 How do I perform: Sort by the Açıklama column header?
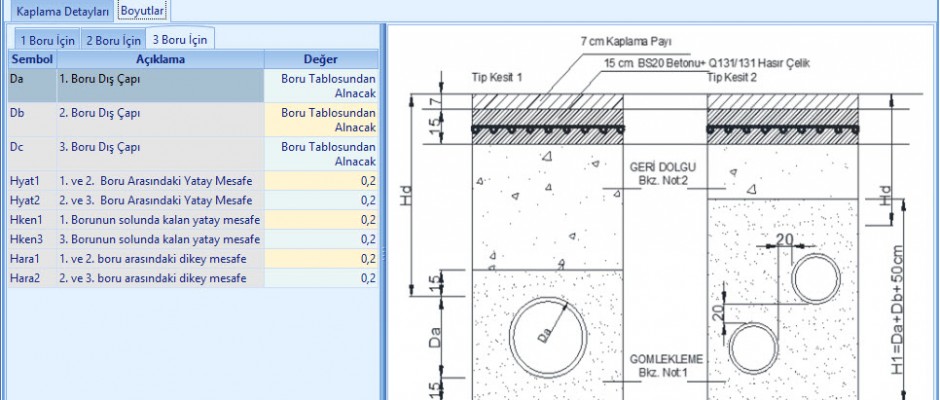(x=161, y=60)
